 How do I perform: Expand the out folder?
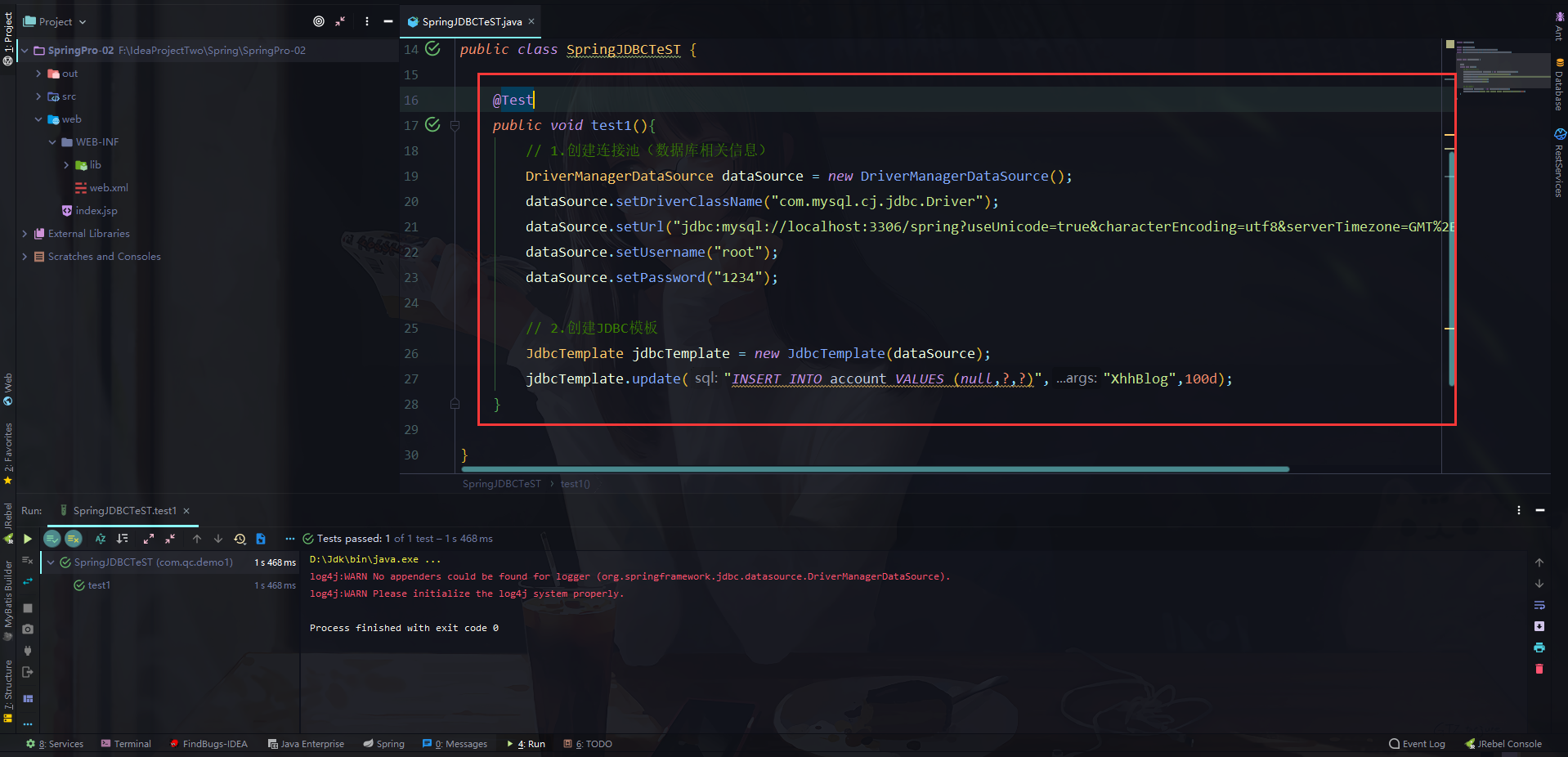click(x=38, y=74)
